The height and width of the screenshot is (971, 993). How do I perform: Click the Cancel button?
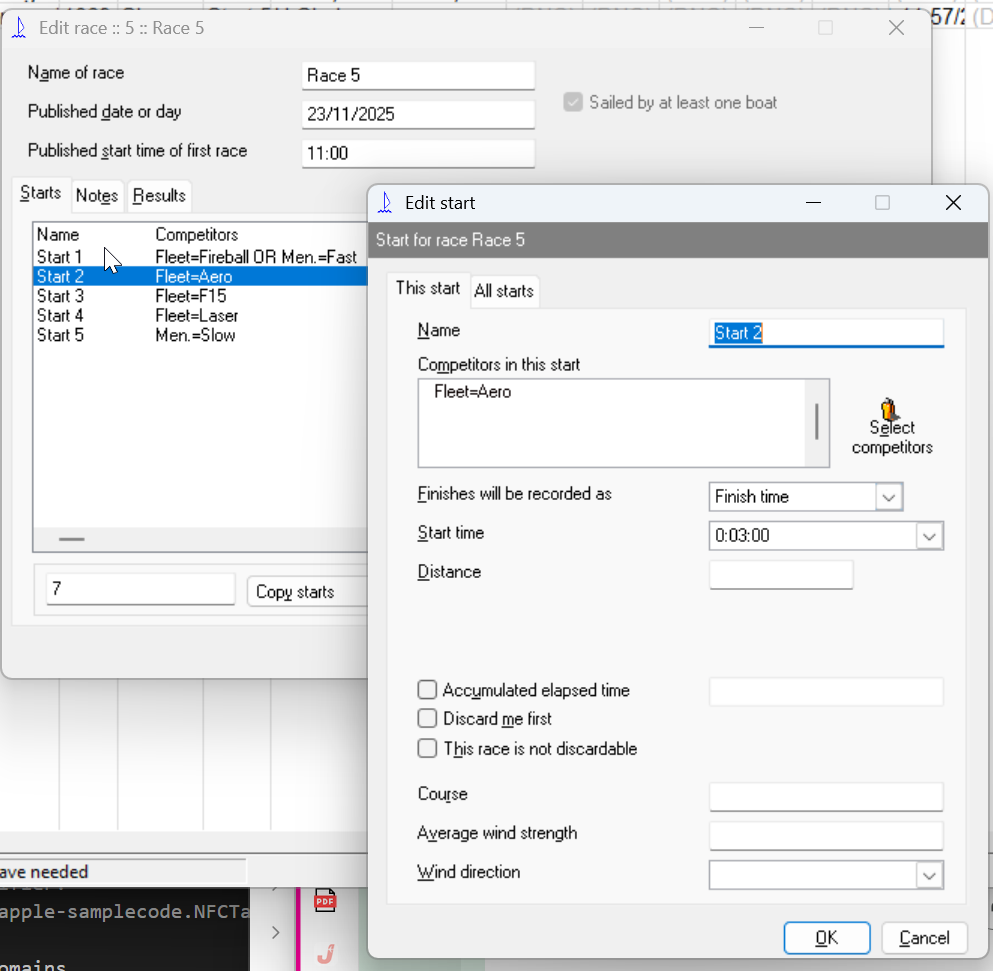click(924, 938)
